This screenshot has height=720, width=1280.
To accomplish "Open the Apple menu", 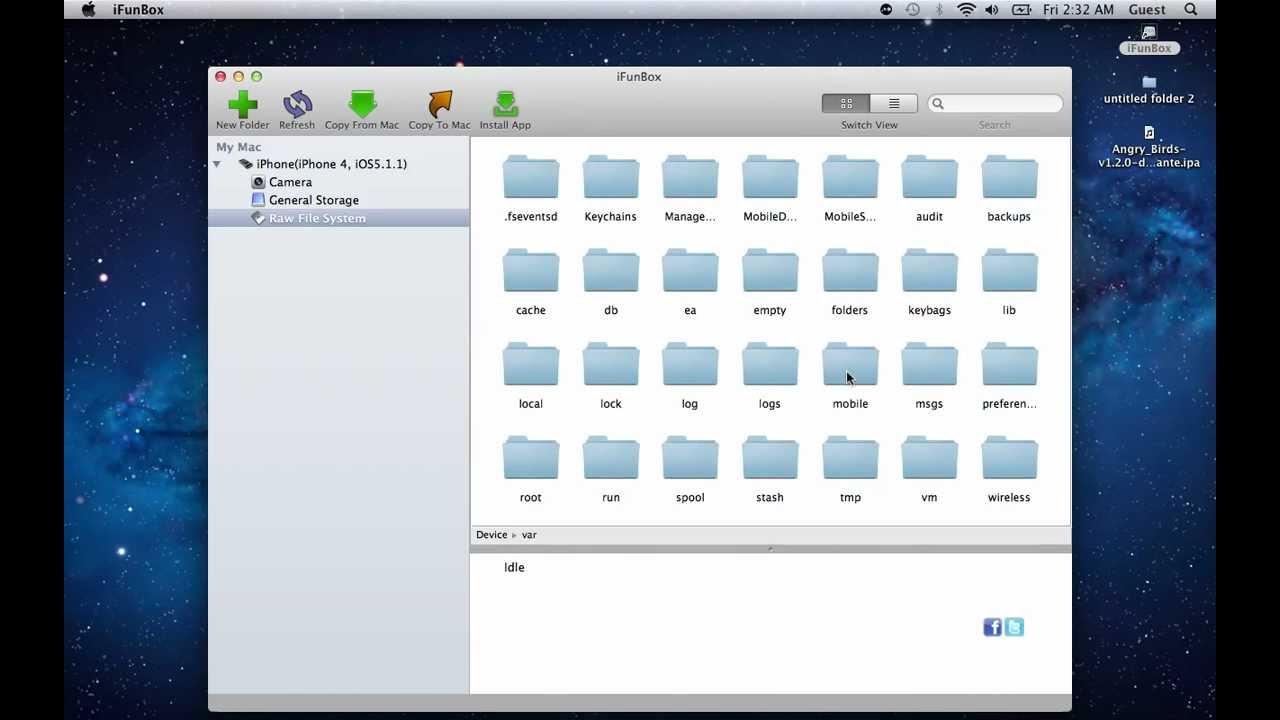I will (88, 9).
